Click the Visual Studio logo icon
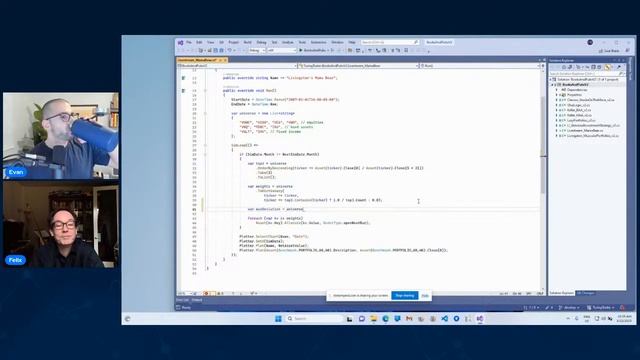Screen dimensions: 640x360 tap(180, 42)
